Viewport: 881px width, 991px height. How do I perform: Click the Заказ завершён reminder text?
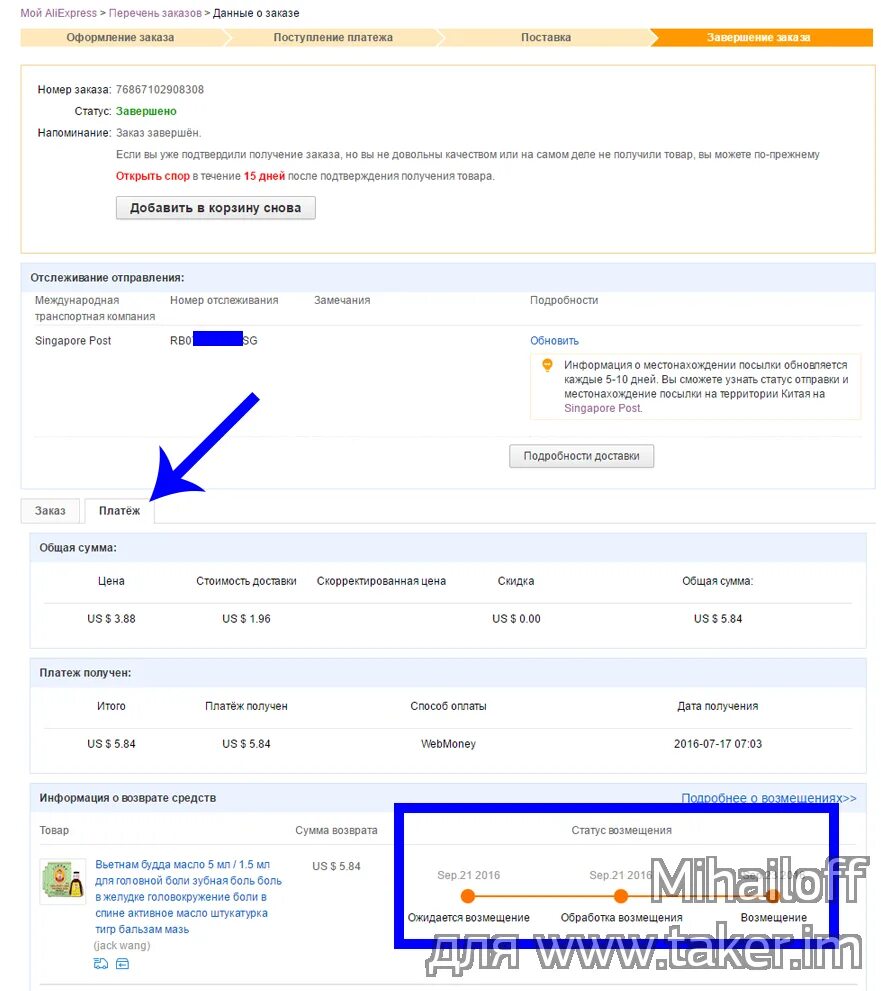(159, 133)
